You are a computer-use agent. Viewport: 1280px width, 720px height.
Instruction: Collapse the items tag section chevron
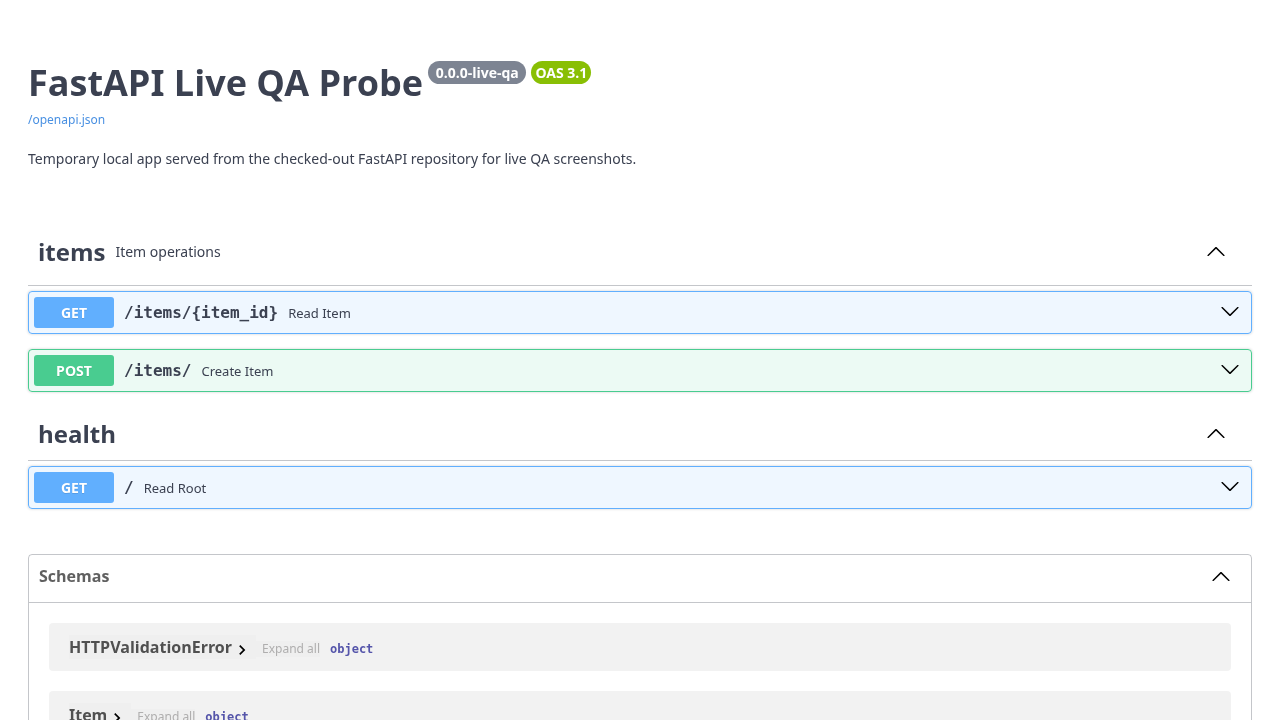click(1216, 252)
